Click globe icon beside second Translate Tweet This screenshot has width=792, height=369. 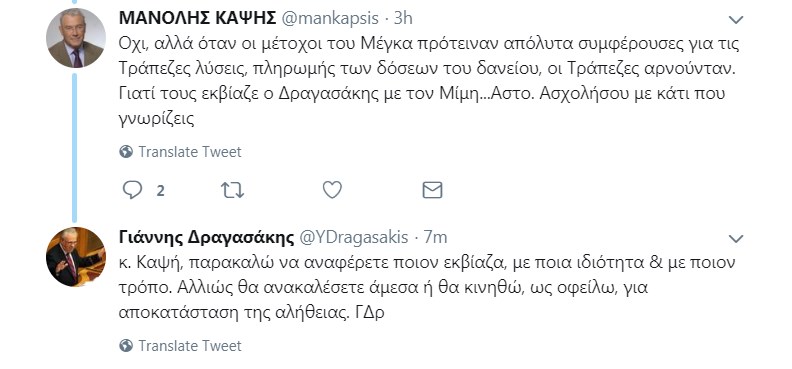coord(126,345)
